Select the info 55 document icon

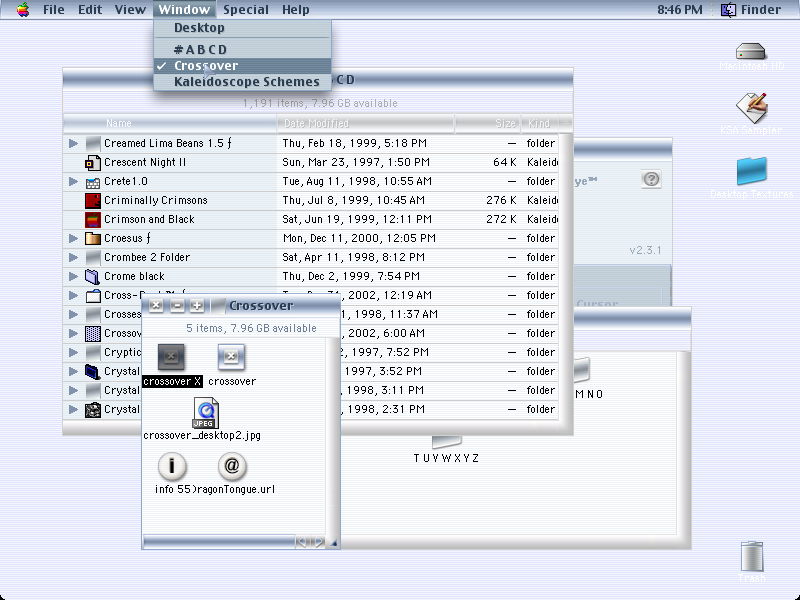point(171,466)
